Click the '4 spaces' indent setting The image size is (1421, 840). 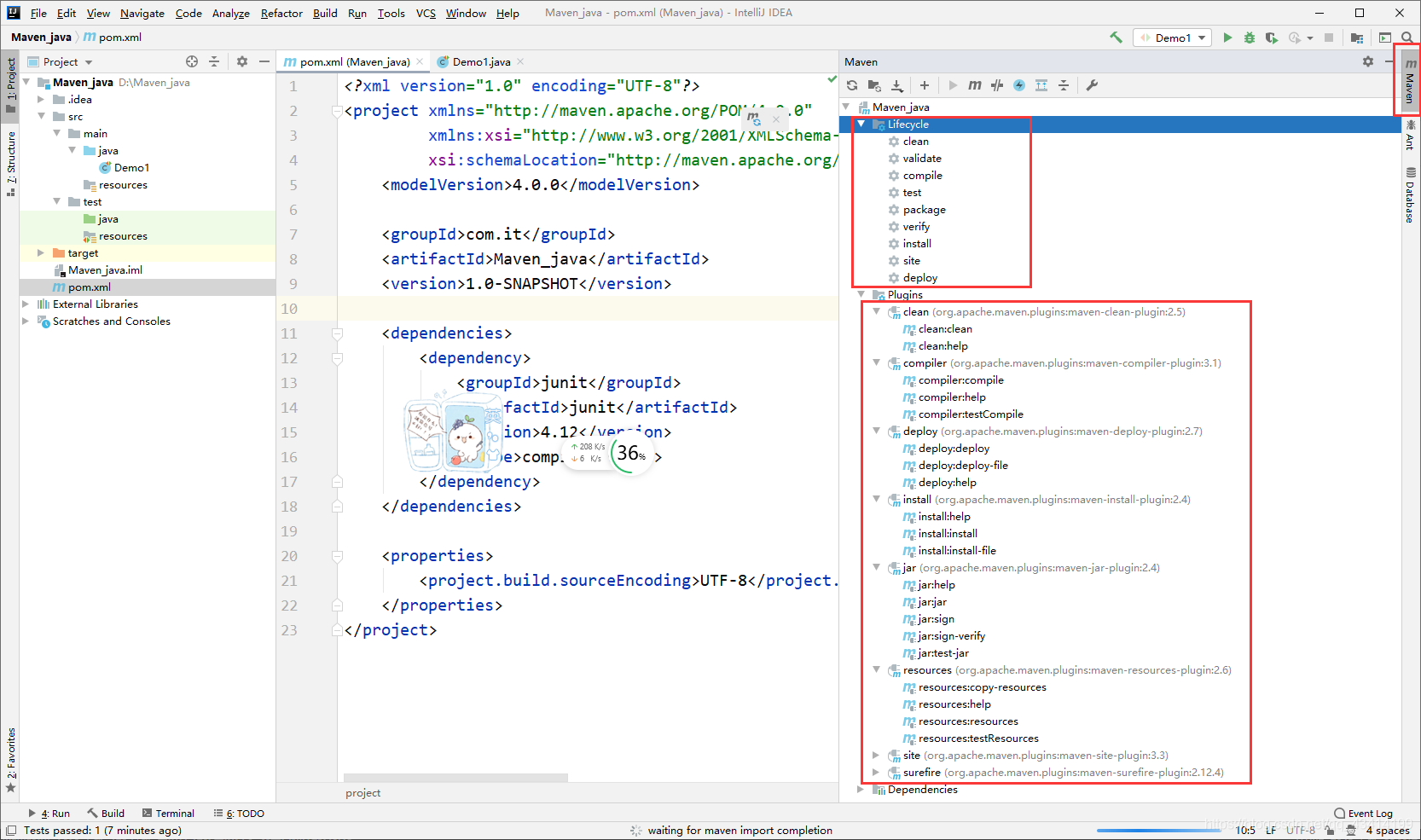(1388, 831)
